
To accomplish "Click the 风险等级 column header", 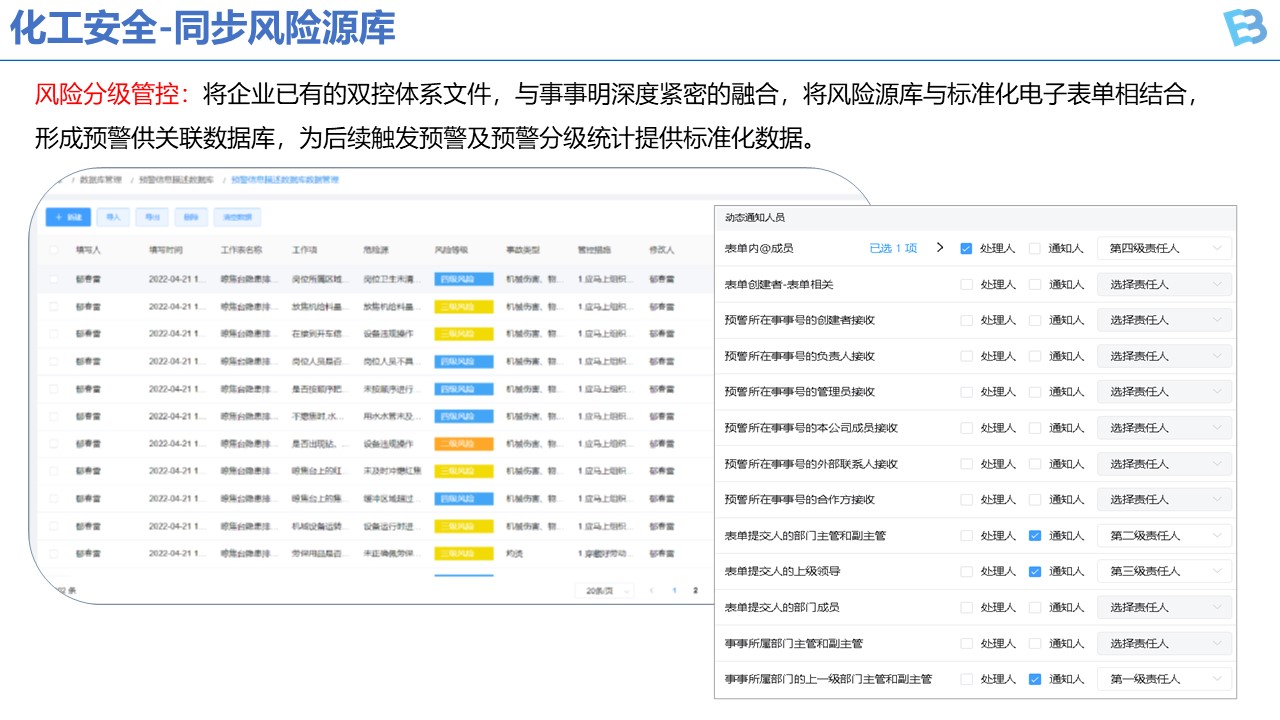I will [451, 250].
